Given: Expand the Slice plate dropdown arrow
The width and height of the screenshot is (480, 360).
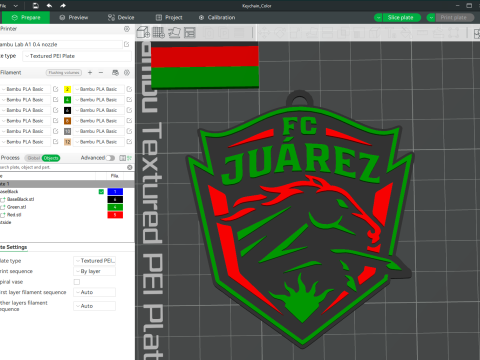Looking at the screenshot, I should 378,18.
